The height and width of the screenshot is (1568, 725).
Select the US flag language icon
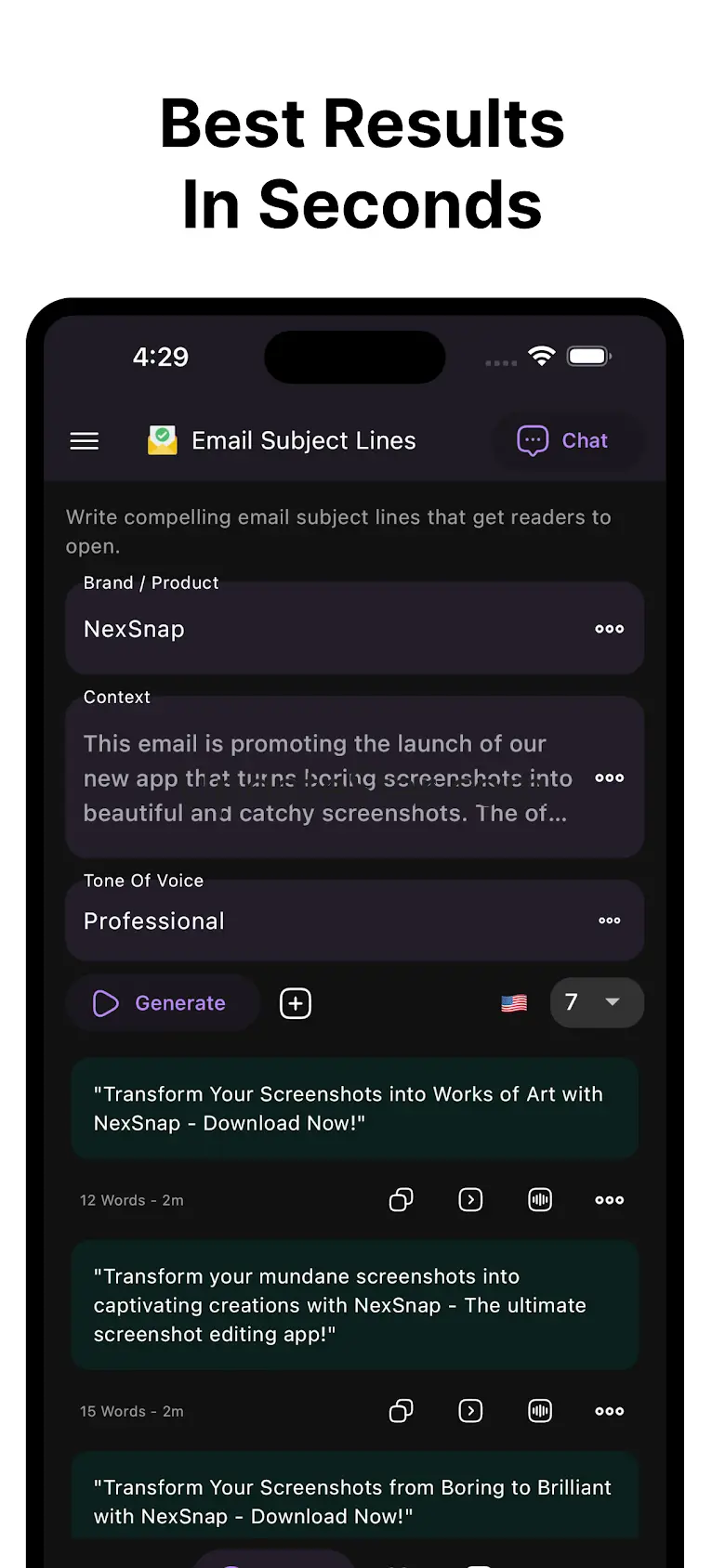(514, 1003)
